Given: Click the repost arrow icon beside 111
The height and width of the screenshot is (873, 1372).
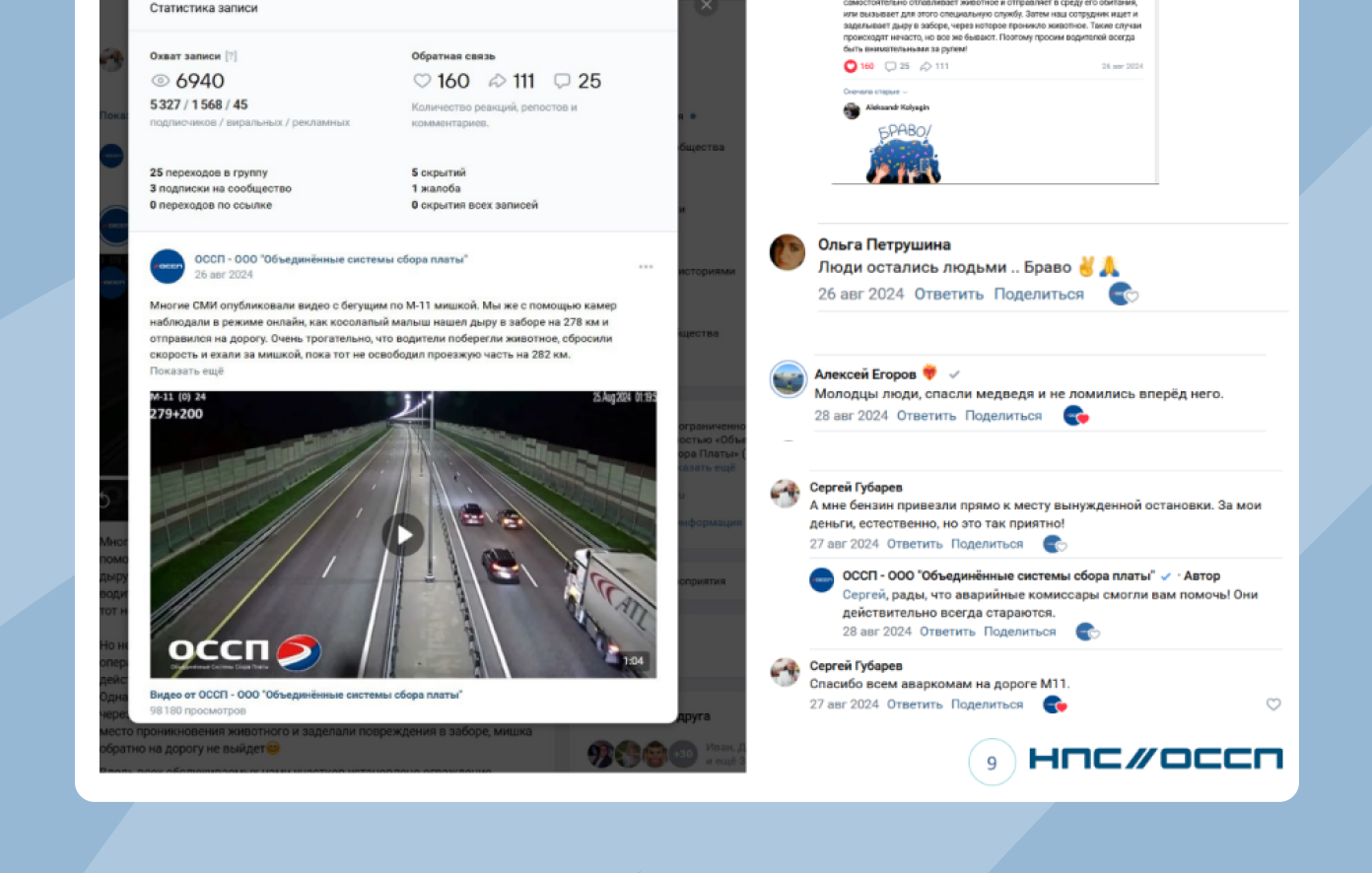Looking at the screenshot, I should pos(498,81).
